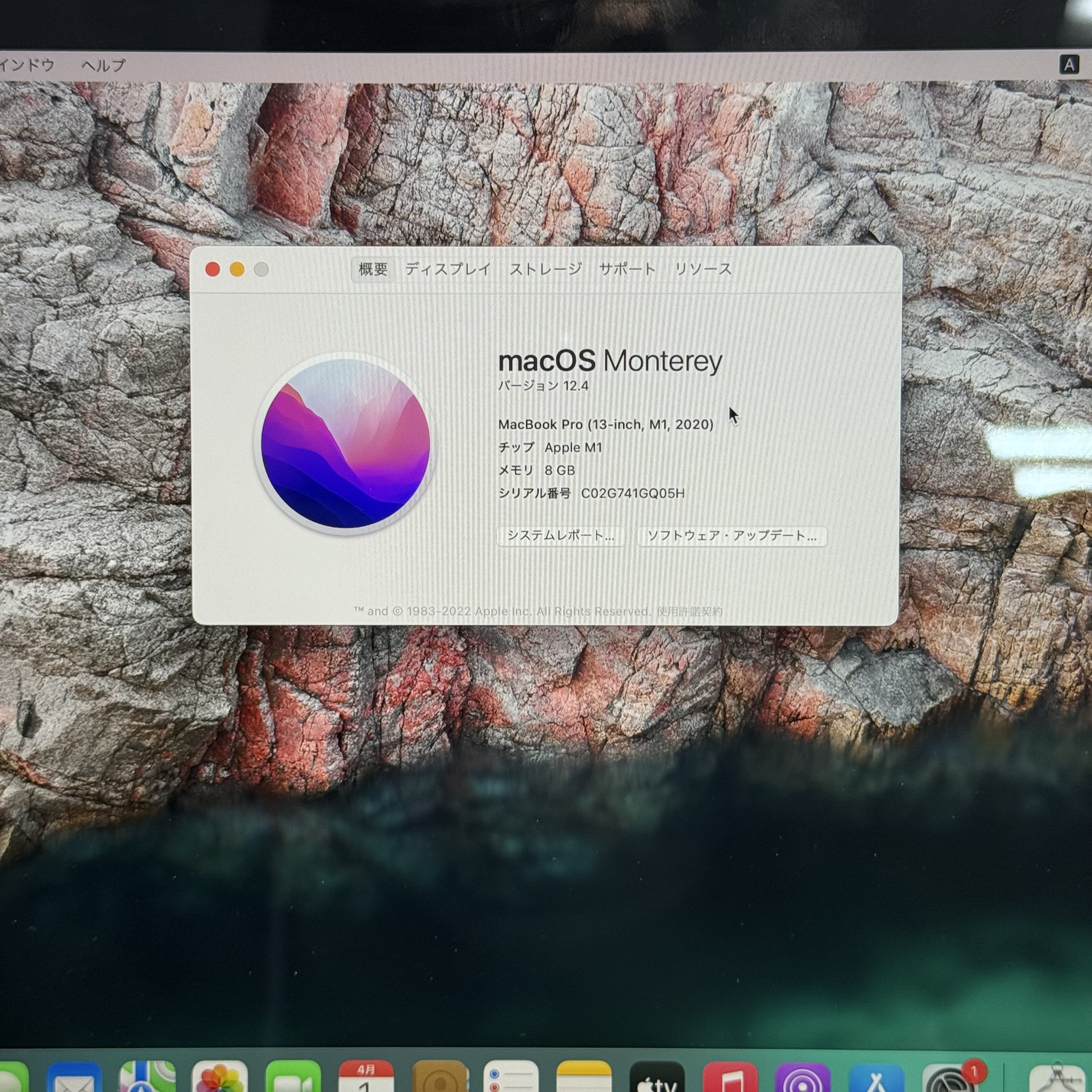Switch to ストレージ tab
This screenshot has height=1092, width=1092.
pos(545,269)
